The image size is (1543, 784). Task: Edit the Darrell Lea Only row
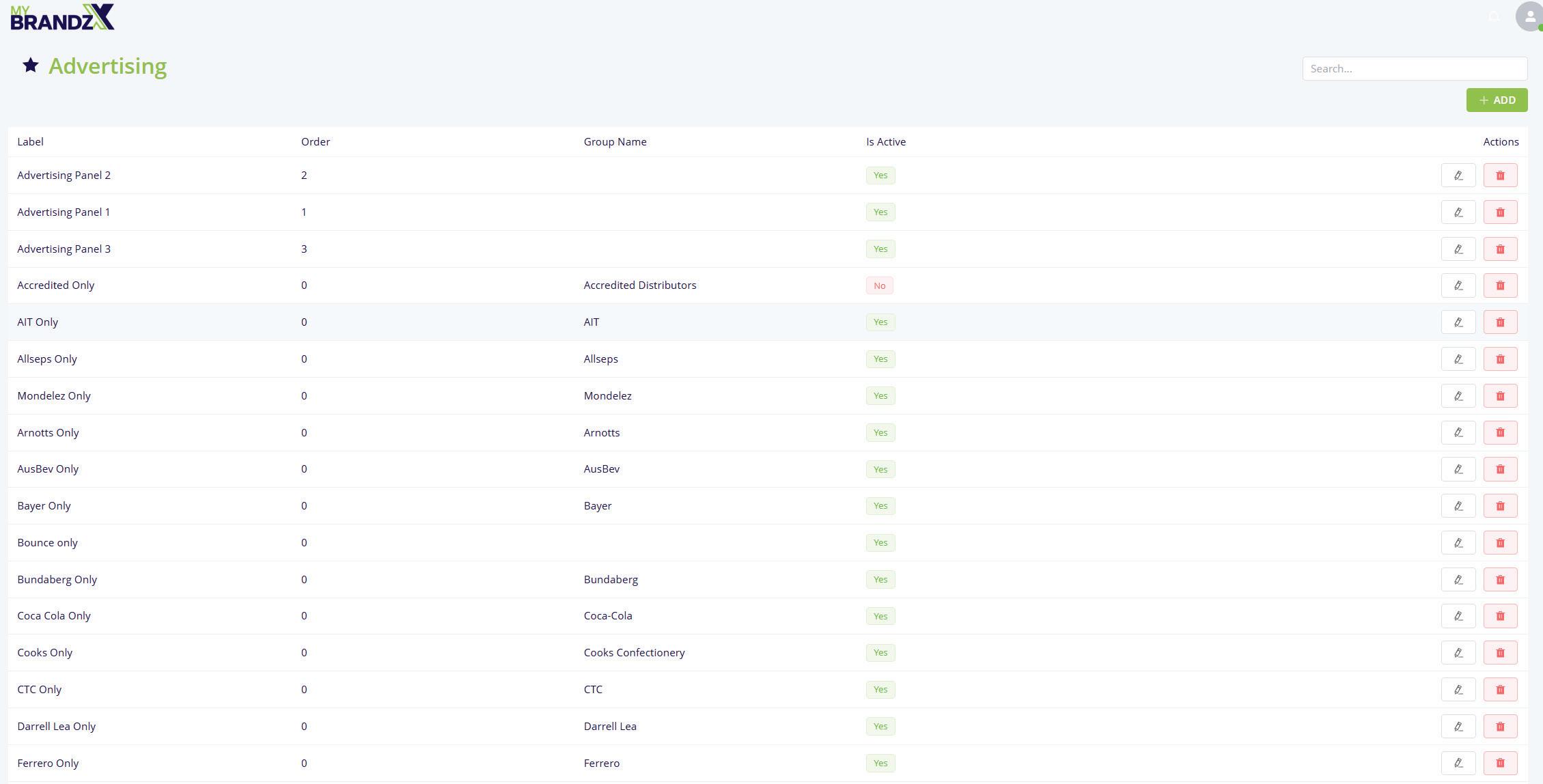point(1458,727)
